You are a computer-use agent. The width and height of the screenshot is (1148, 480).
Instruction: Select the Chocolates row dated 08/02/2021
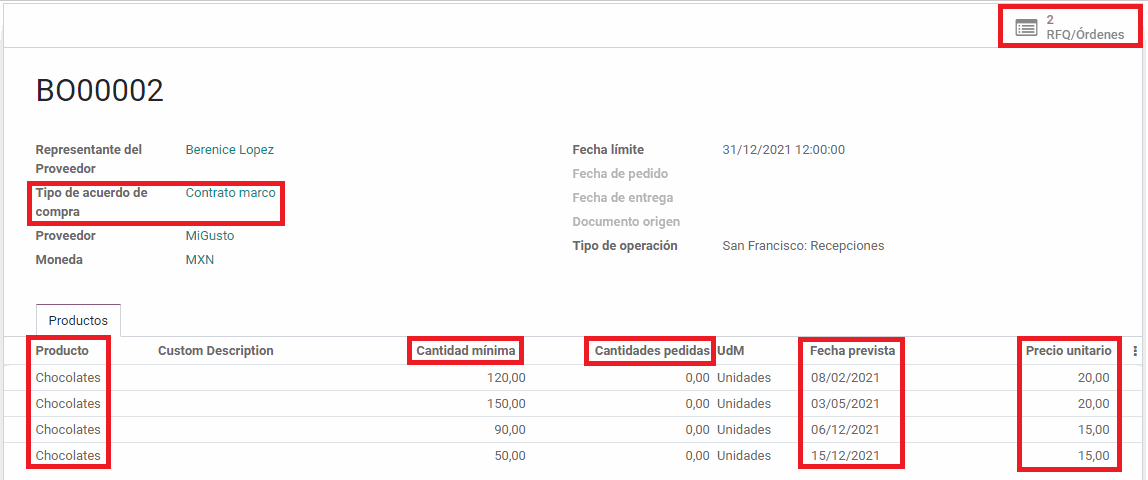[68, 378]
